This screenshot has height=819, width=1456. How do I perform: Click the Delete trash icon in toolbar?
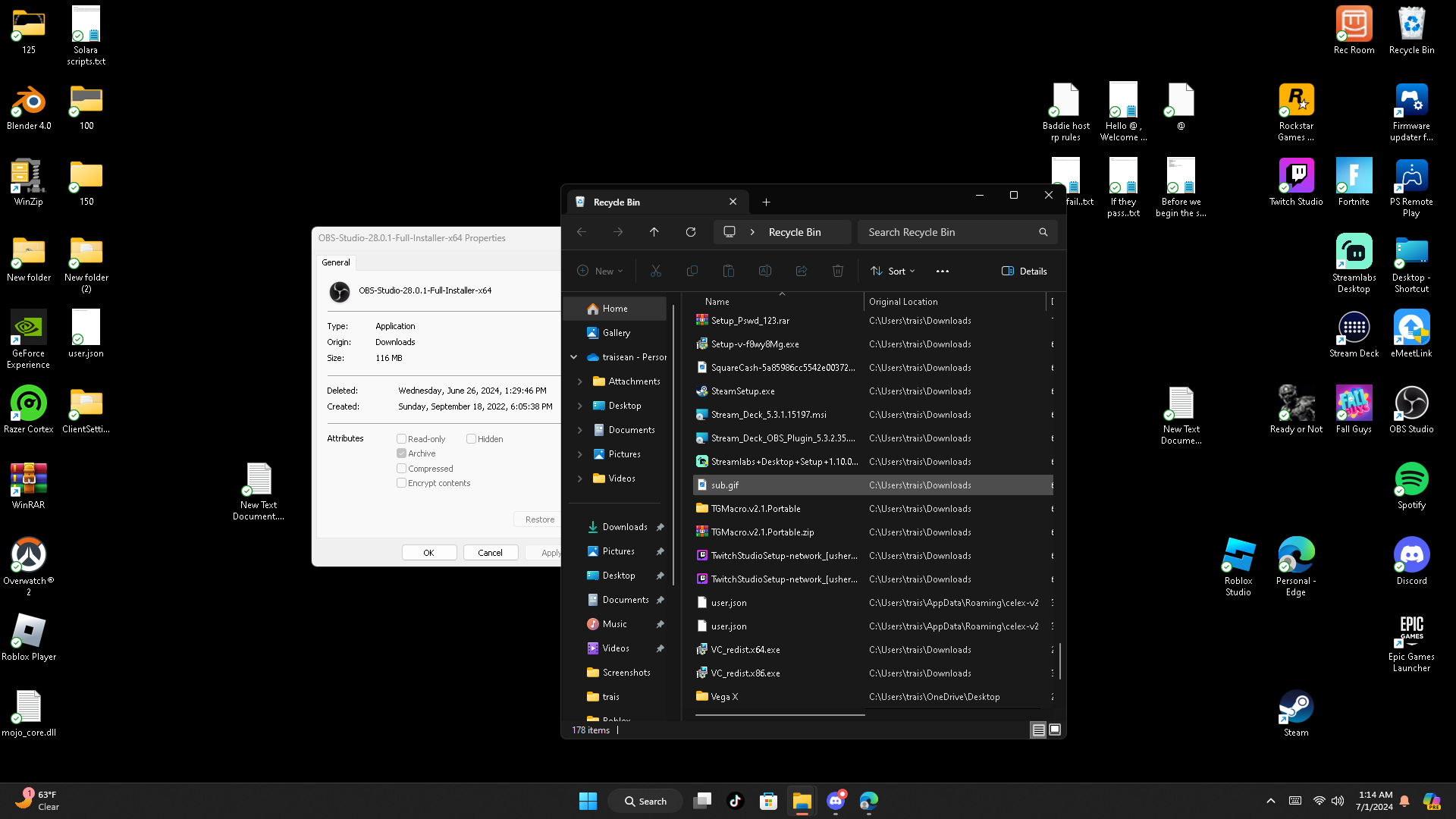coord(838,271)
